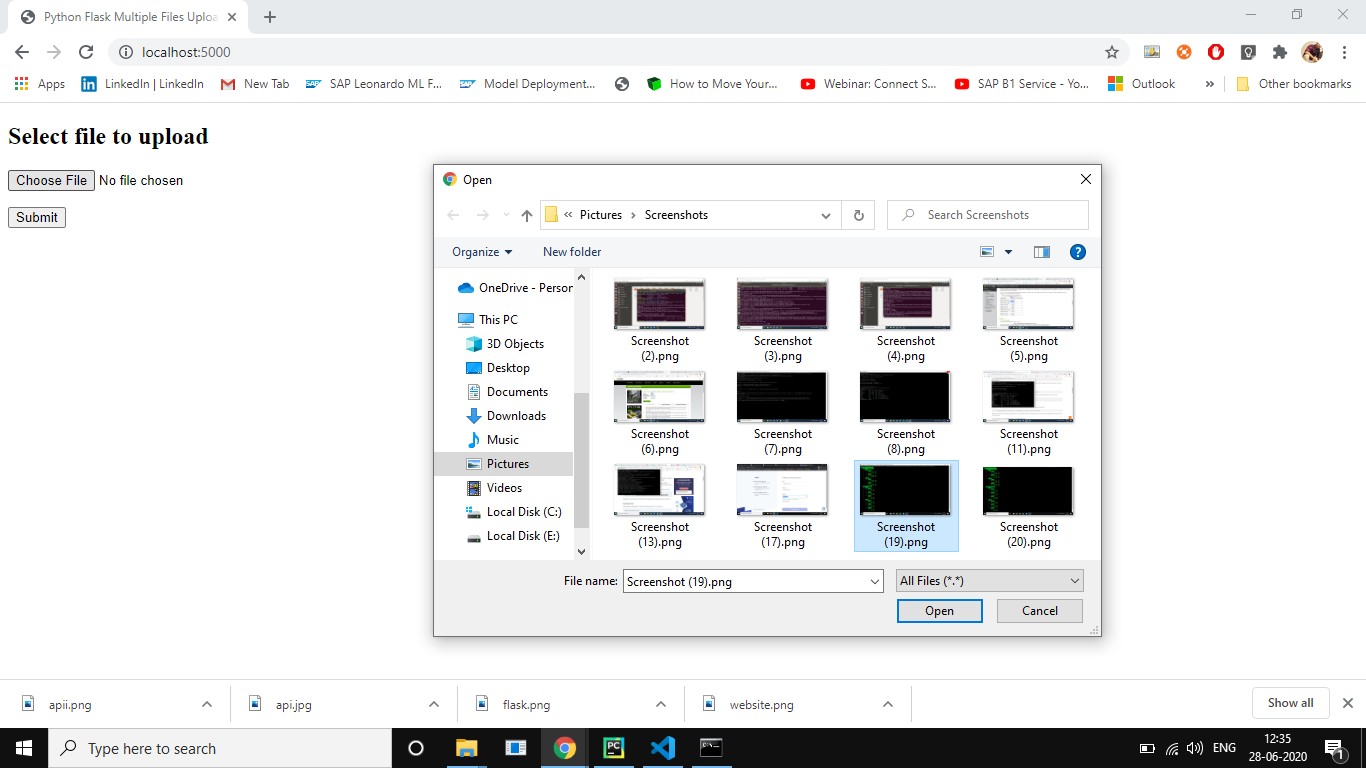This screenshot has height=768, width=1366.
Task: Reload the localhost:5000 page
Action: 86,52
